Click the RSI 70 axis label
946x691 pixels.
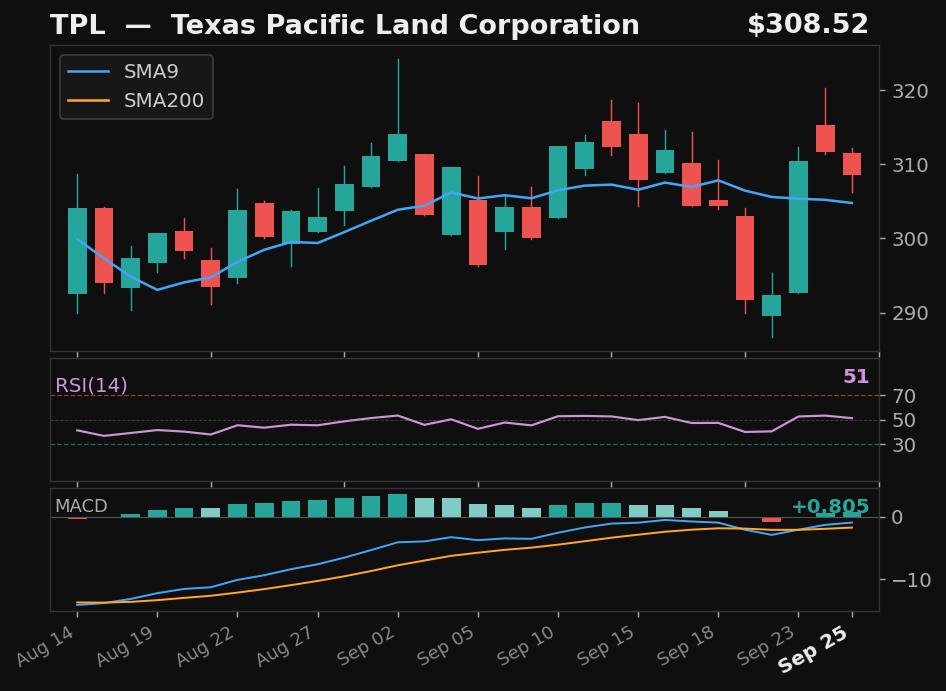coord(905,396)
